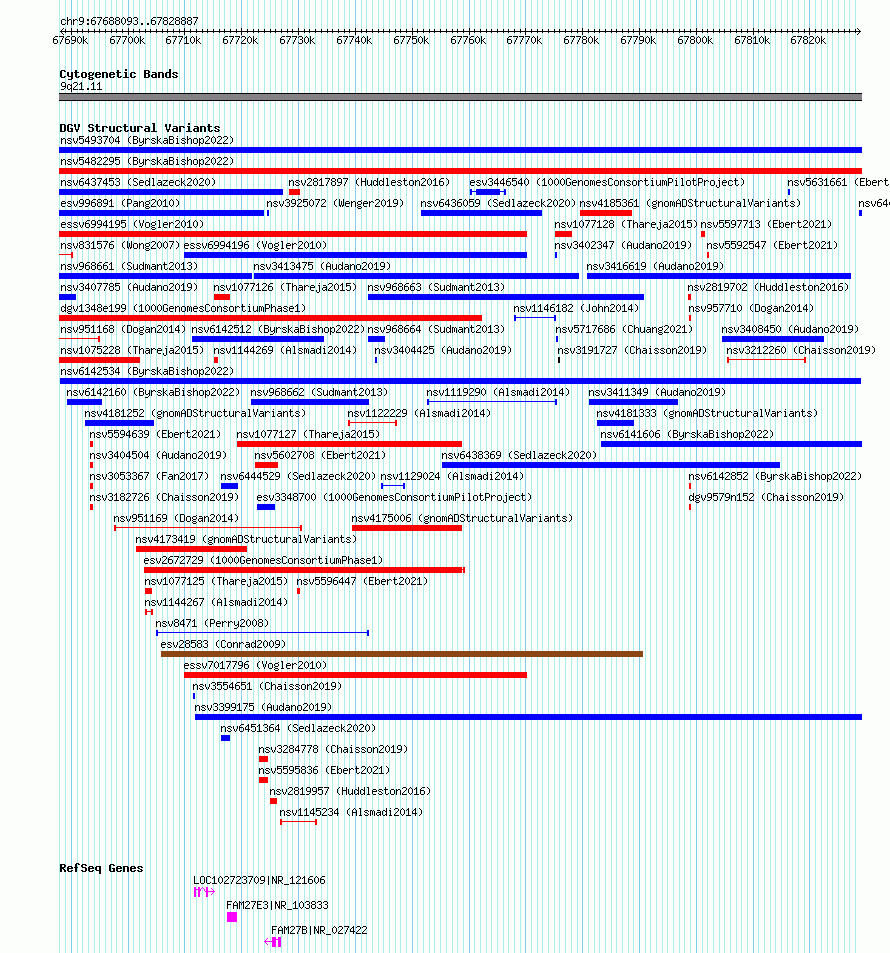Select esv2672729 1000GenomesConsortiumPhase1 label
890x953 pixels.
point(263,560)
